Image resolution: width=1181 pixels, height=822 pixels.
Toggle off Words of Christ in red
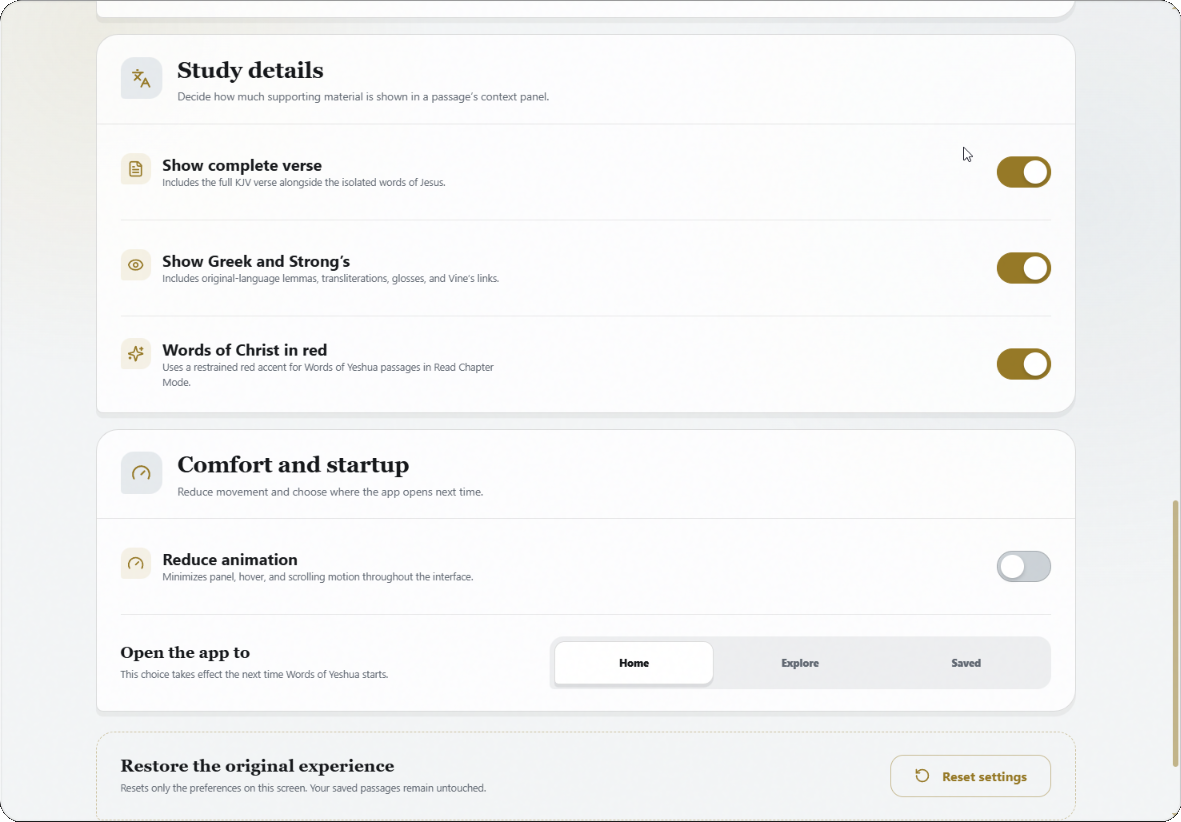tap(1023, 364)
